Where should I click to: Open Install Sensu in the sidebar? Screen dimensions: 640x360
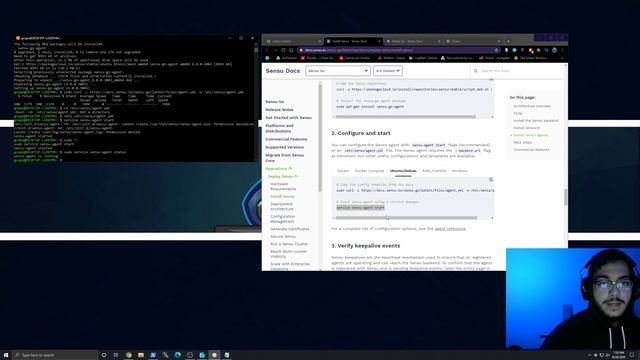(x=282, y=196)
